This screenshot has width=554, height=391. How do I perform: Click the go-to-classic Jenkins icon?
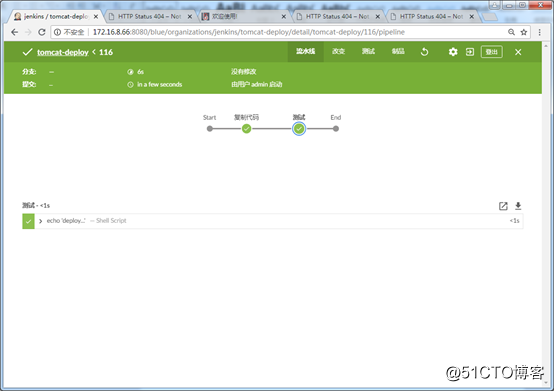[470, 52]
